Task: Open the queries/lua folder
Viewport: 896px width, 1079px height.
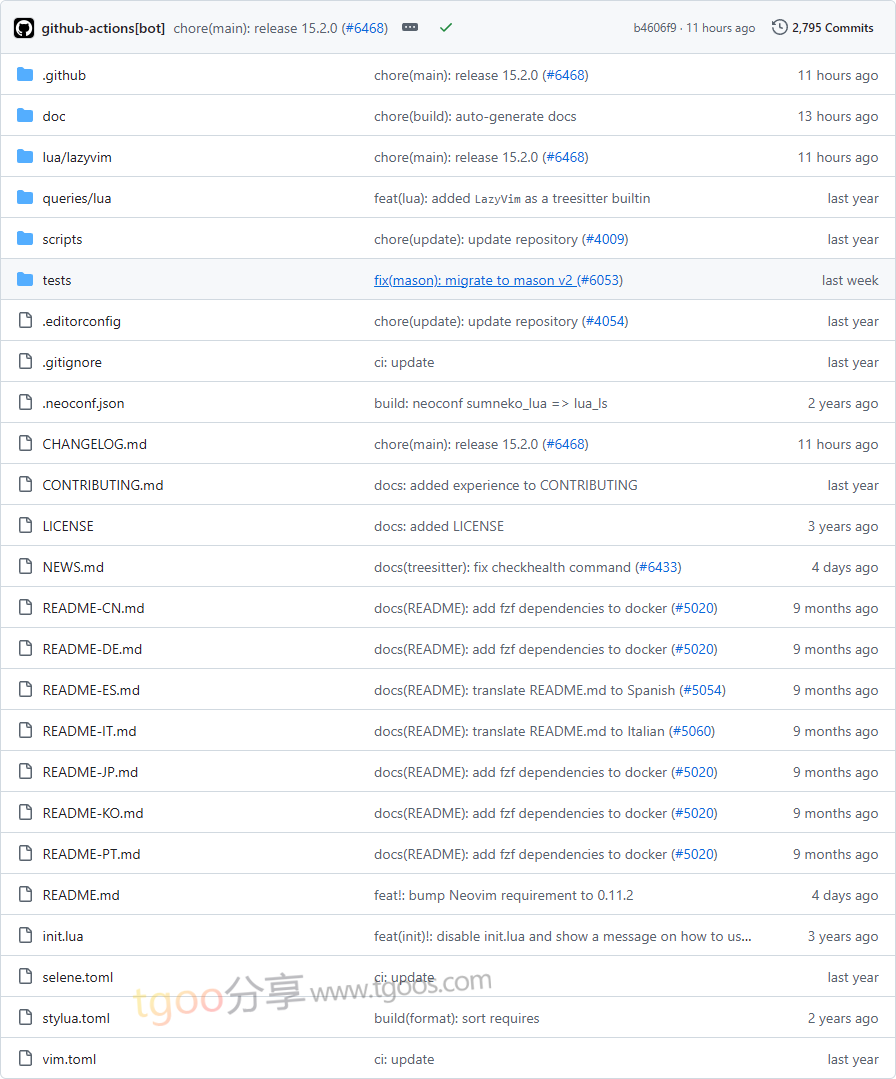Action: click(77, 198)
